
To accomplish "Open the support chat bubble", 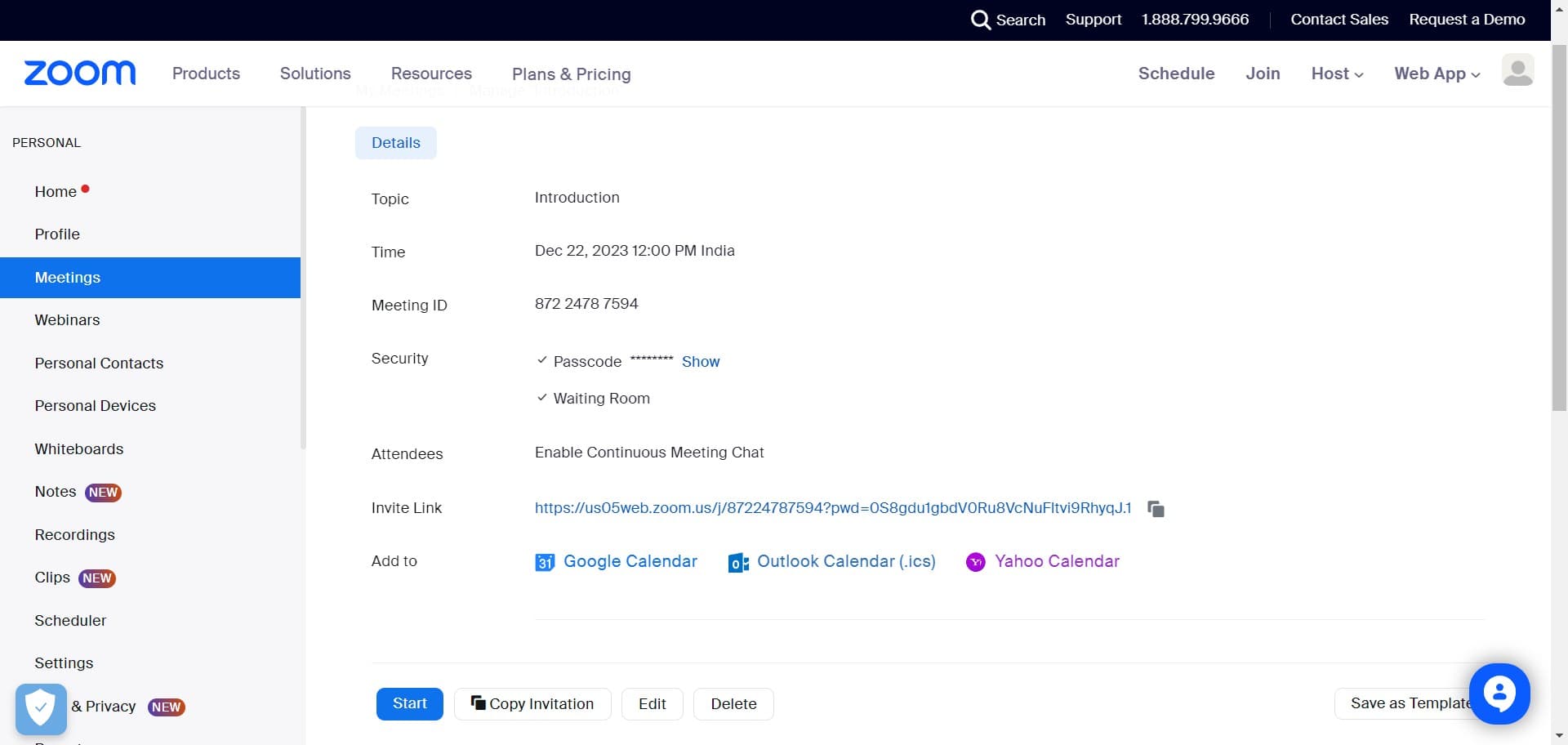I will coord(1499,693).
